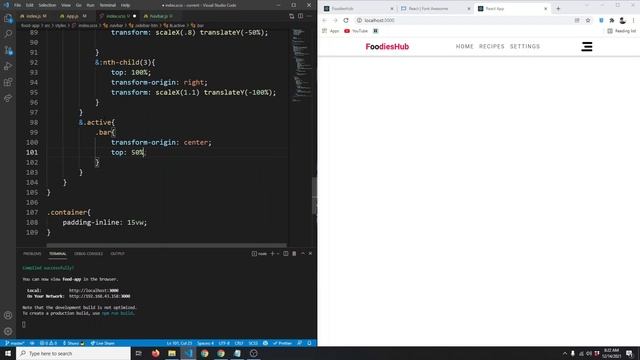
Task: Change line ending via CRLF in status bar
Action: pos(239,343)
